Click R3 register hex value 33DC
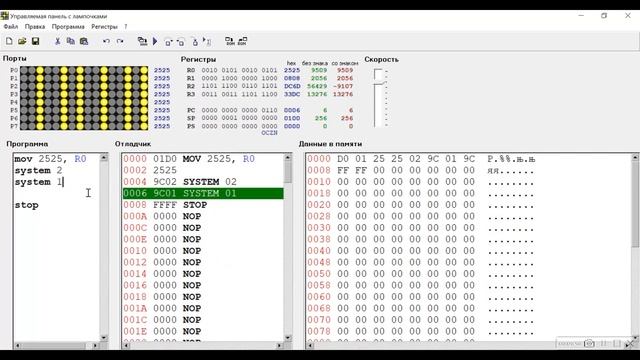Screen dimensions: 640x360 [x=292, y=94]
